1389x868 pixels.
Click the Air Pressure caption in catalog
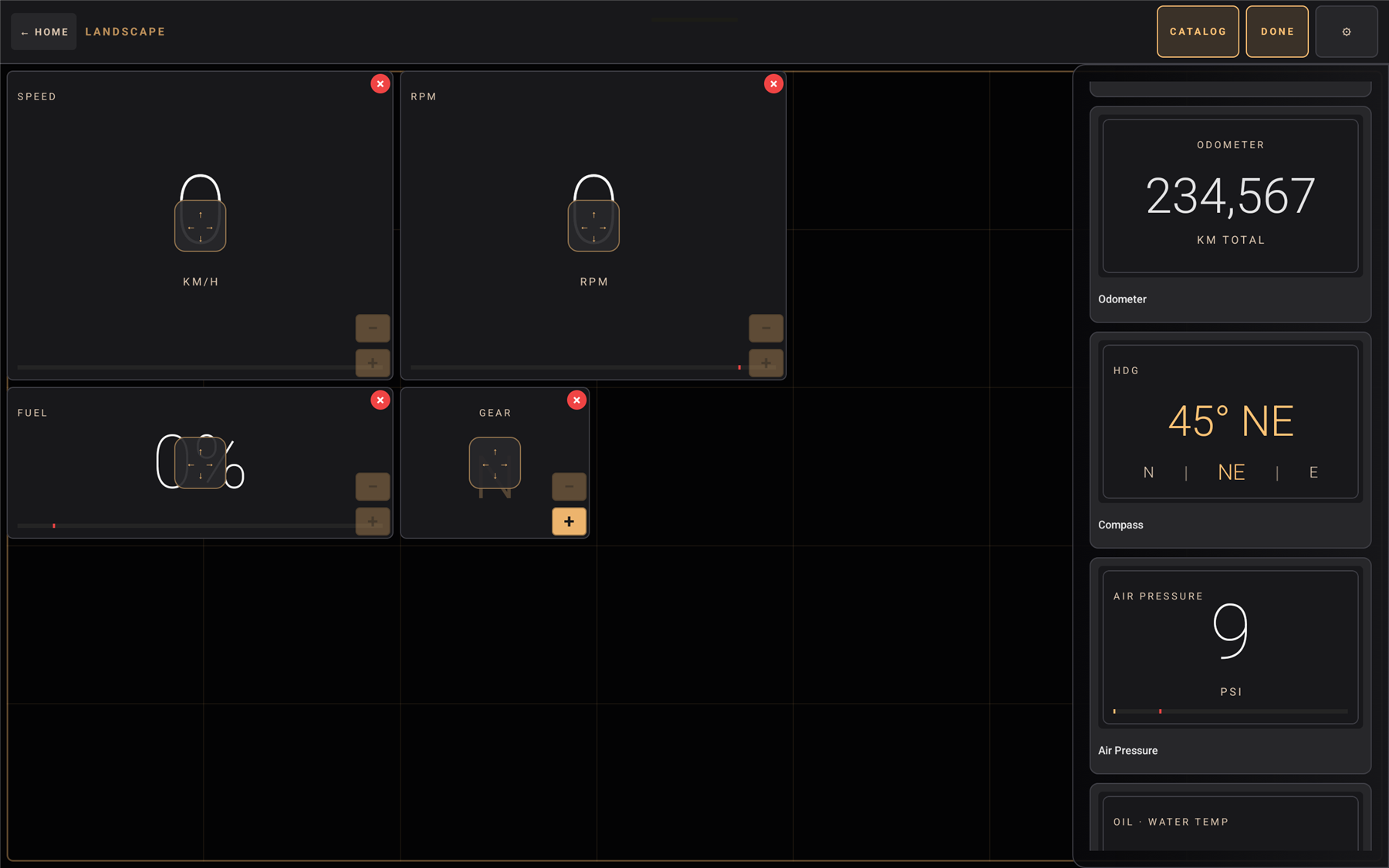(1127, 751)
